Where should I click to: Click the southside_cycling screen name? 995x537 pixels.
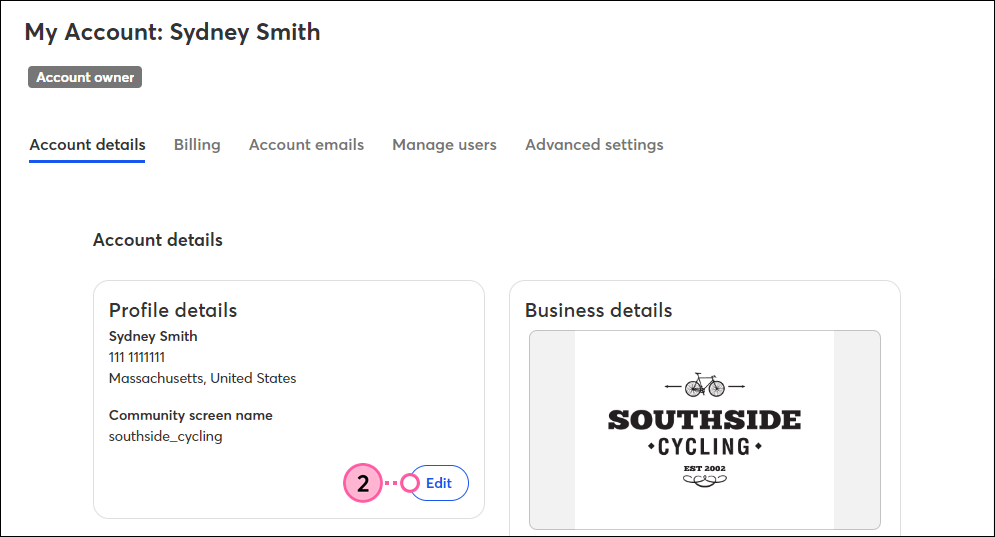(166, 436)
